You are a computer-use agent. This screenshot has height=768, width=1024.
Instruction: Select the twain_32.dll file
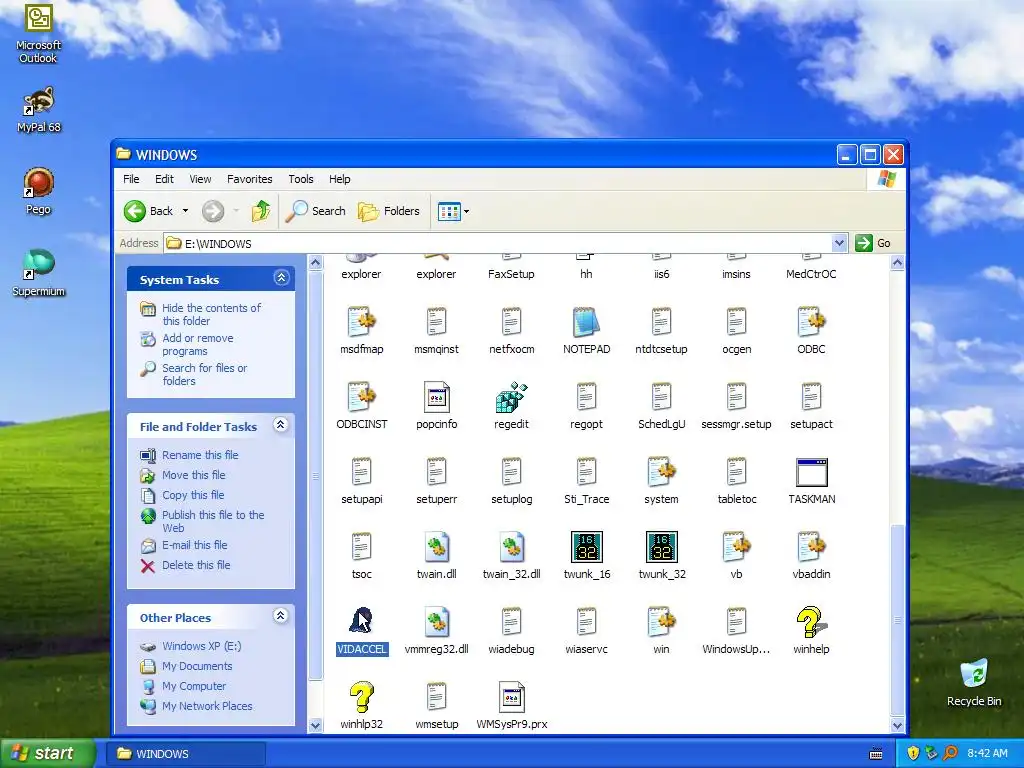click(x=511, y=555)
